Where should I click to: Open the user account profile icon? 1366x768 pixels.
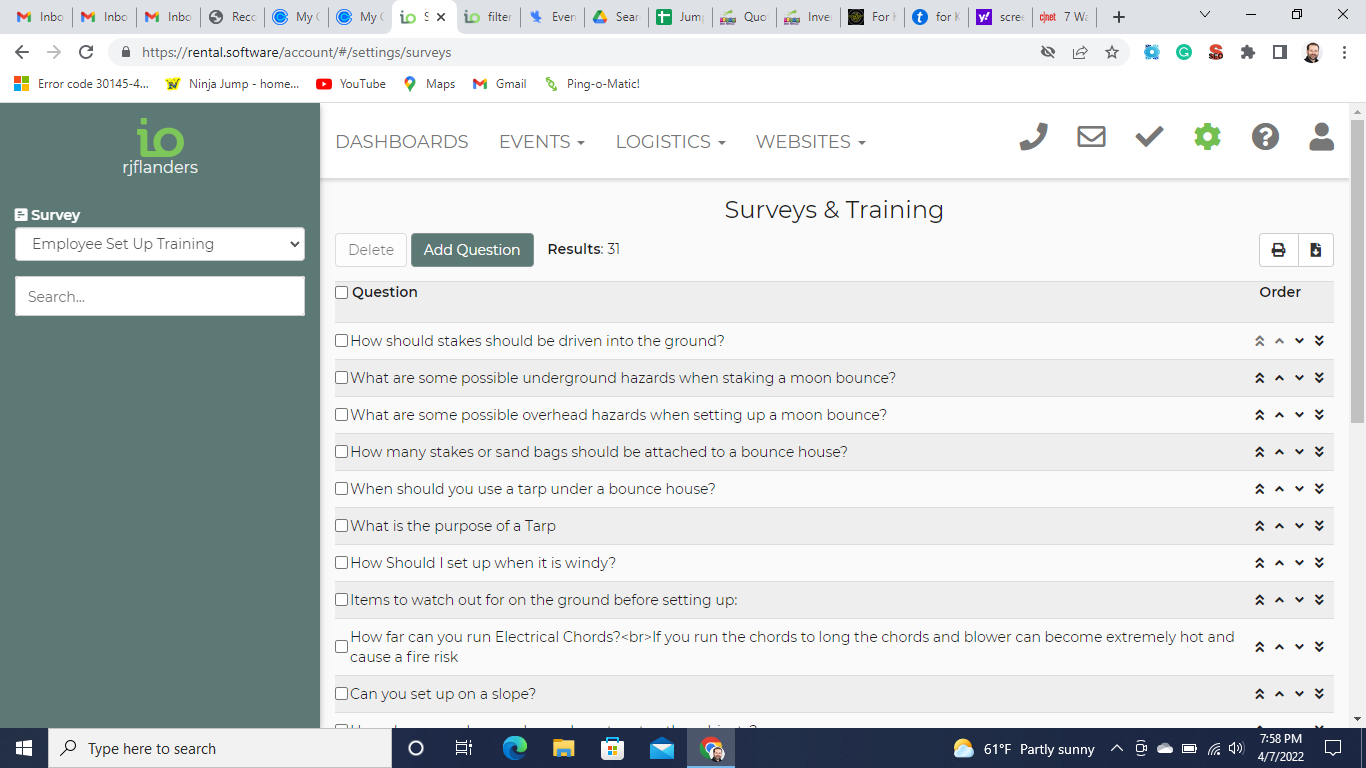pyautogui.click(x=1321, y=137)
